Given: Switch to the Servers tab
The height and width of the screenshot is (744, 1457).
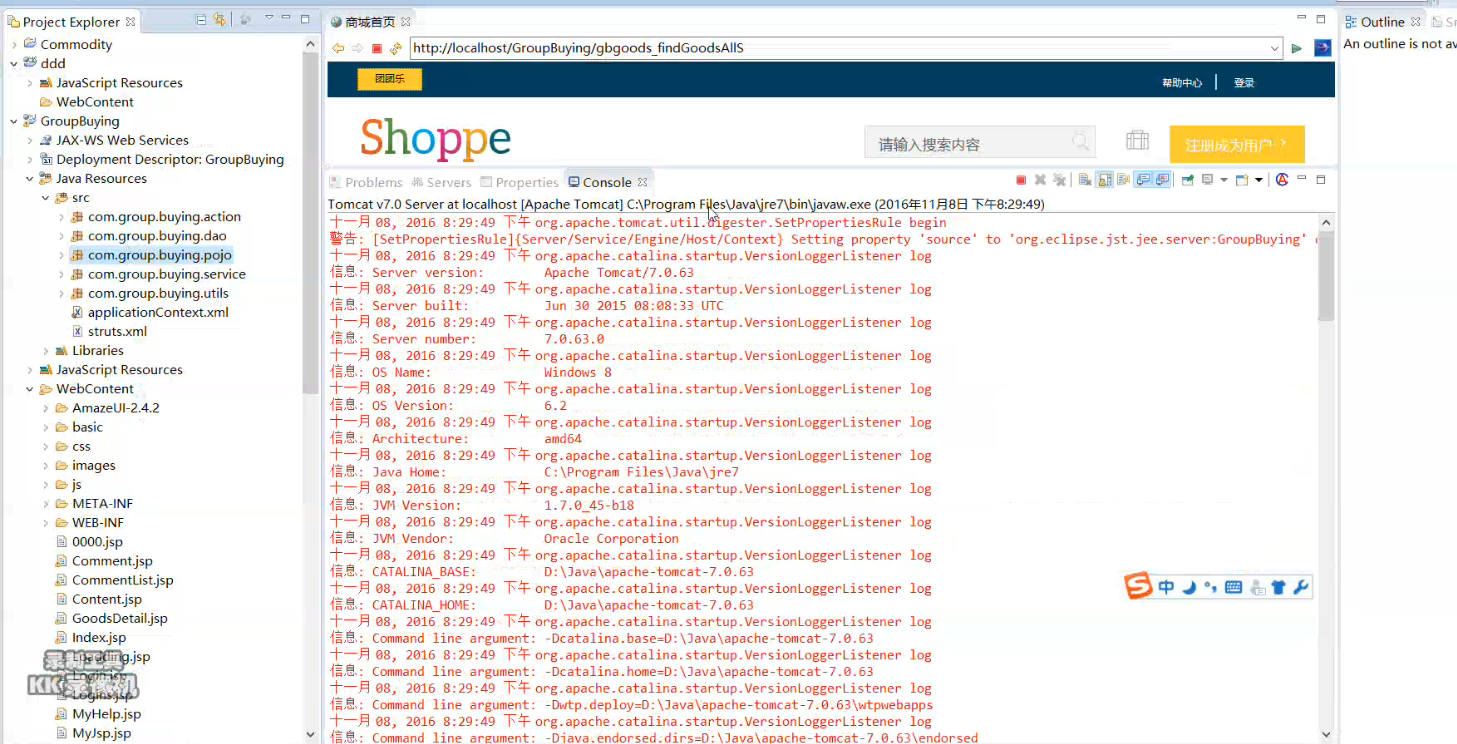Looking at the screenshot, I should pyautogui.click(x=440, y=182).
